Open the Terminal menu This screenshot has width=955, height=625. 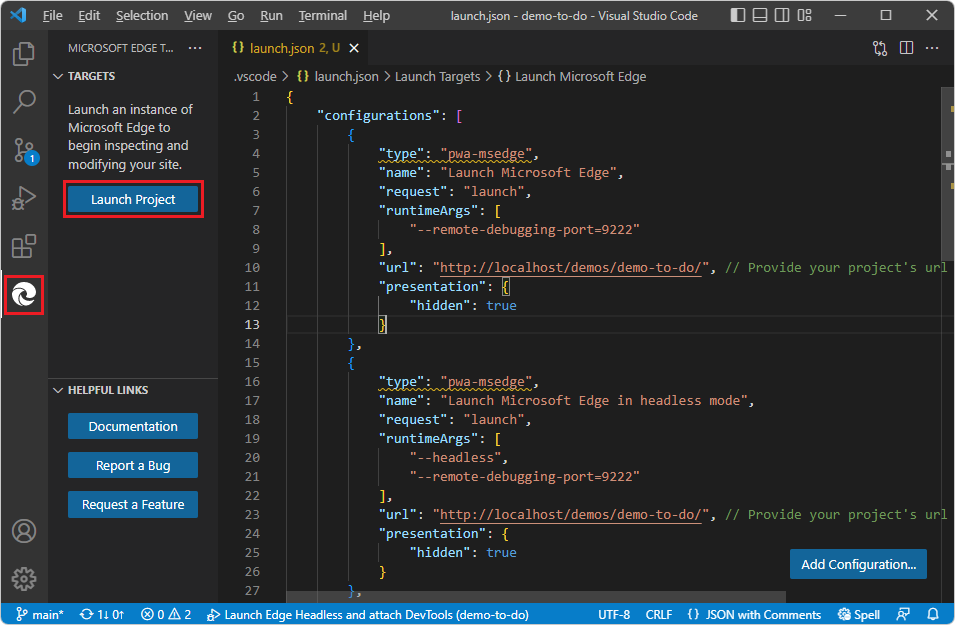pos(322,15)
